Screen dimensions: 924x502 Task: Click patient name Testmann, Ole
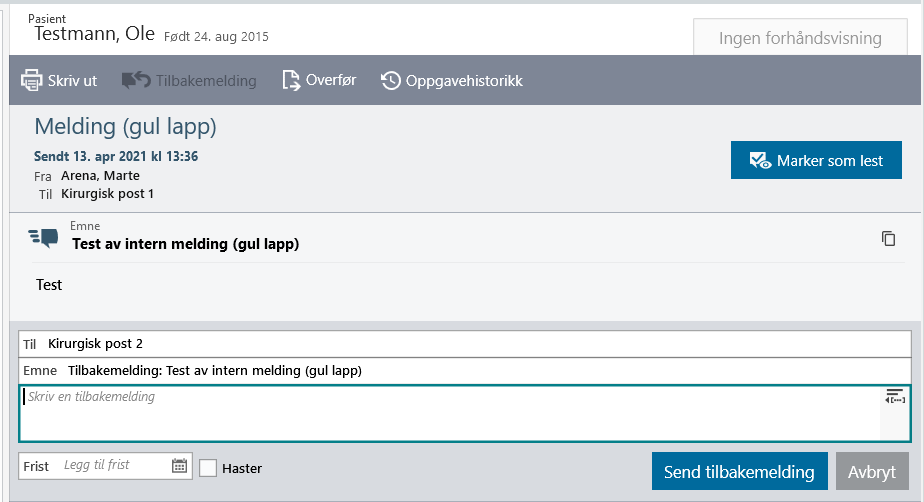95,34
